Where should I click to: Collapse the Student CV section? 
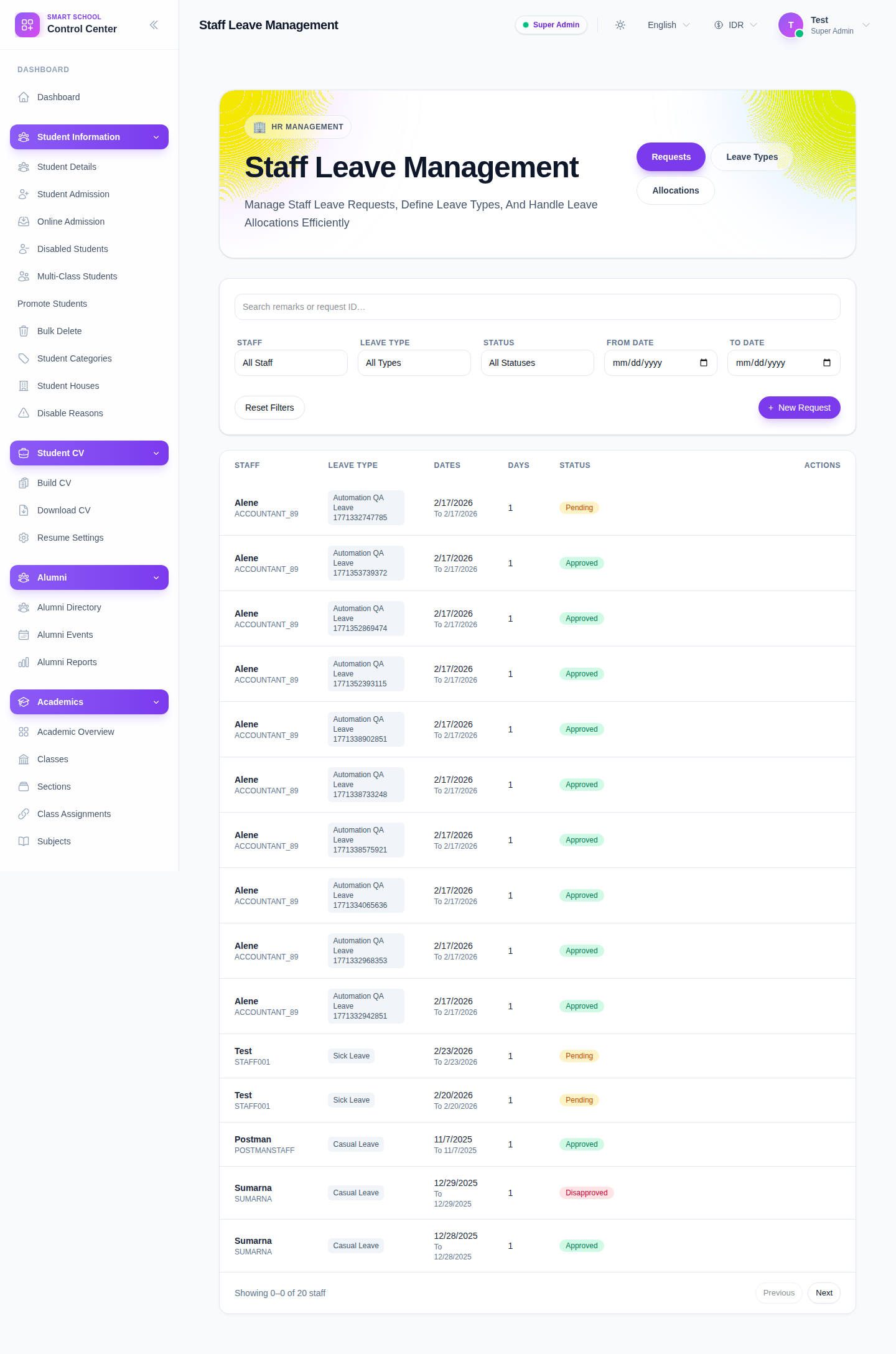click(x=89, y=453)
